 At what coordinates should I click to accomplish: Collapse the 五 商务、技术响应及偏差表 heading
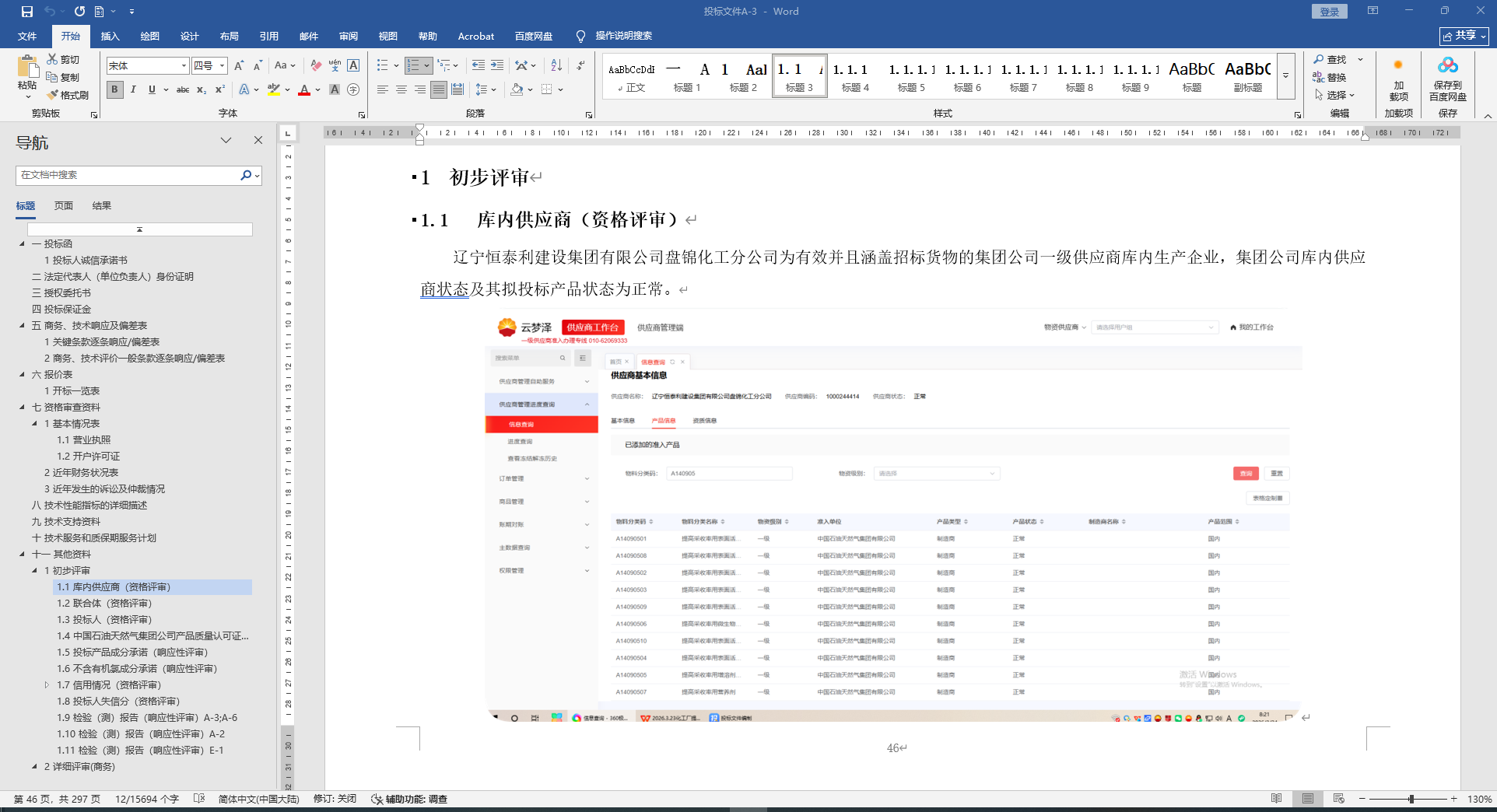(22, 325)
